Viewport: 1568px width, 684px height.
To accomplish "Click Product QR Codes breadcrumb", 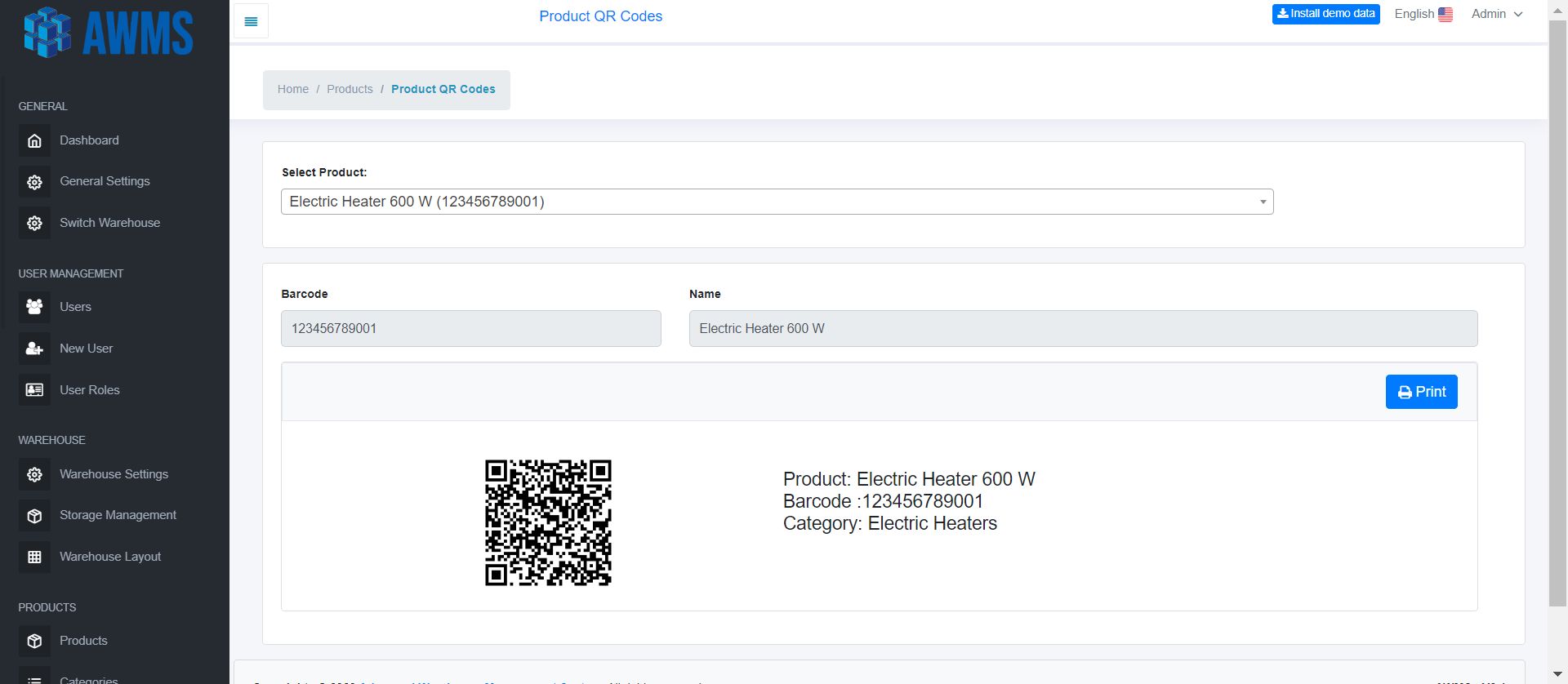I will click(443, 89).
